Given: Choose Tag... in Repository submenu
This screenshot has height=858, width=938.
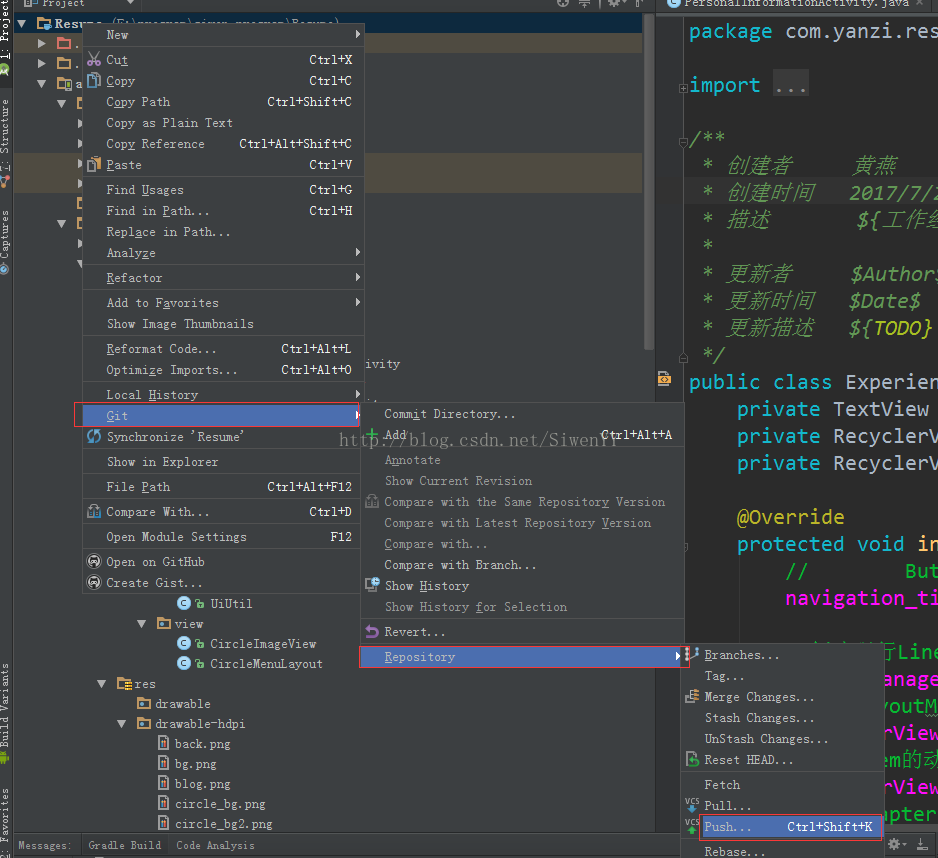Looking at the screenshot, I should click(782, 676).
